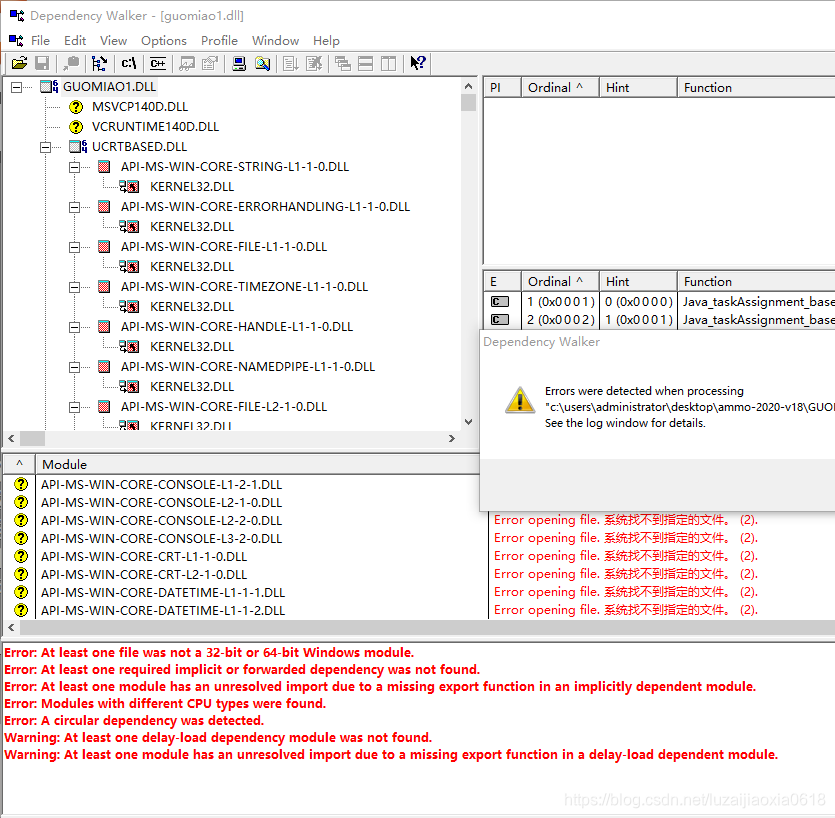The width and height of the screenshot is (835, 818).
Task: Open the Window menu
Action: pos(275,40)
